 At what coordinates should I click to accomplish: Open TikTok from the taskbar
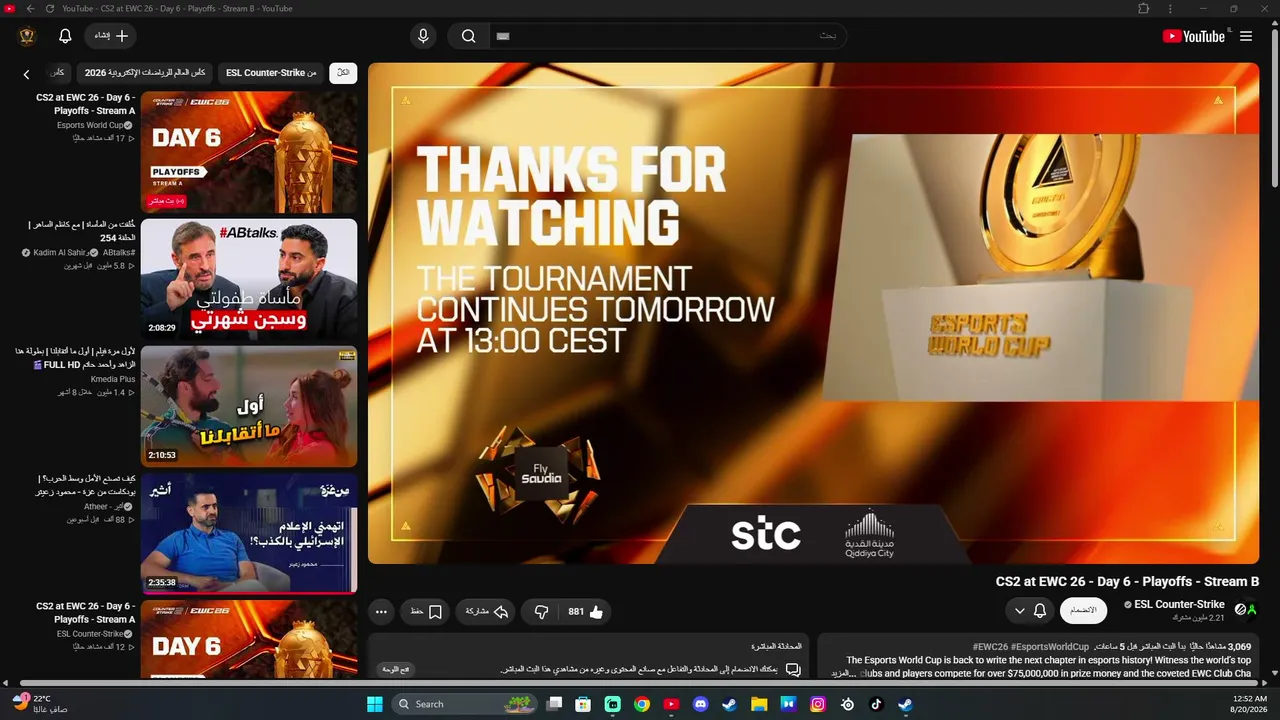876,704
